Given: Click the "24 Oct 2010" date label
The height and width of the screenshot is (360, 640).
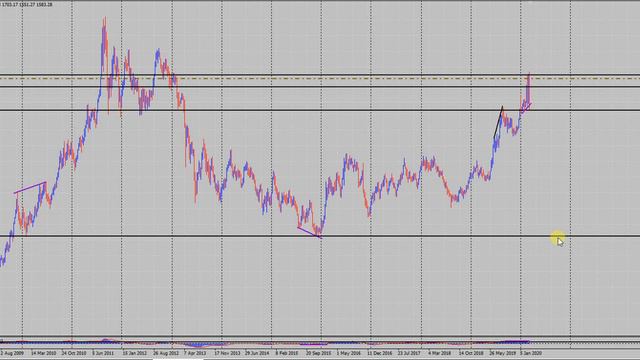Looking at the screenshot, I should pyautogui.click(x=74, y=353).
